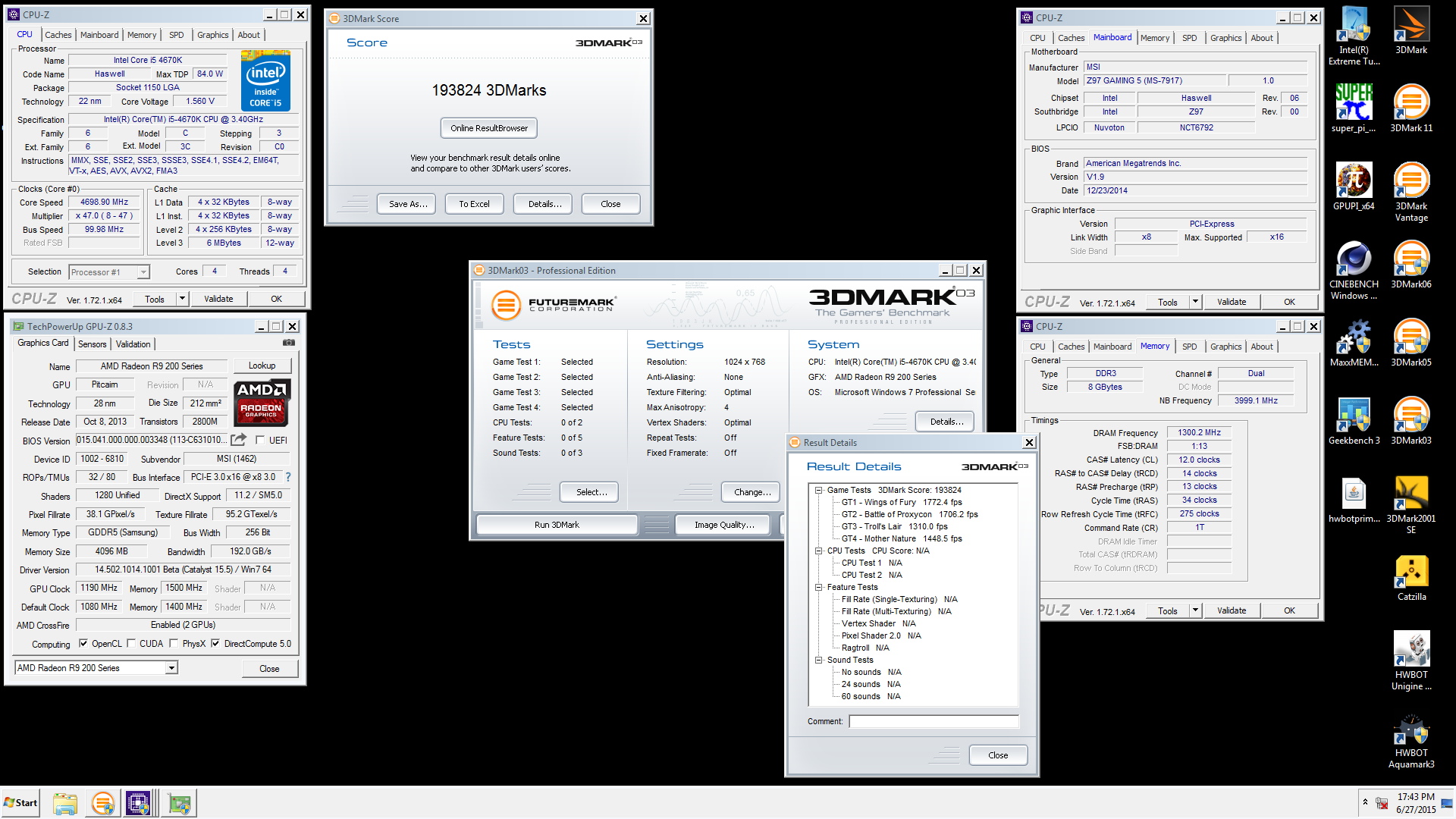Toggle PhysX checkbox in GPU-Z
Screen dimensions: 1456x819
tap(174, 644)
